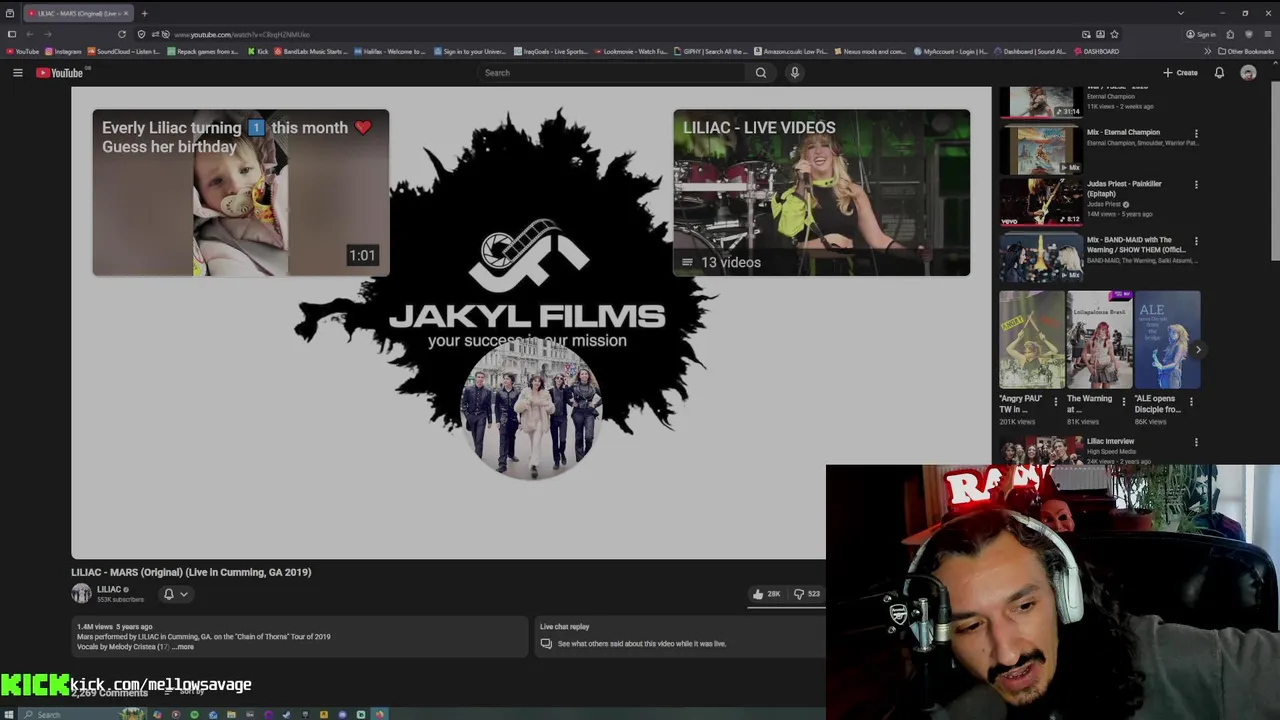This screenshot has width=1280, height=720.
Task: Click the YouTube logo to go home
Action: (62, 73)
